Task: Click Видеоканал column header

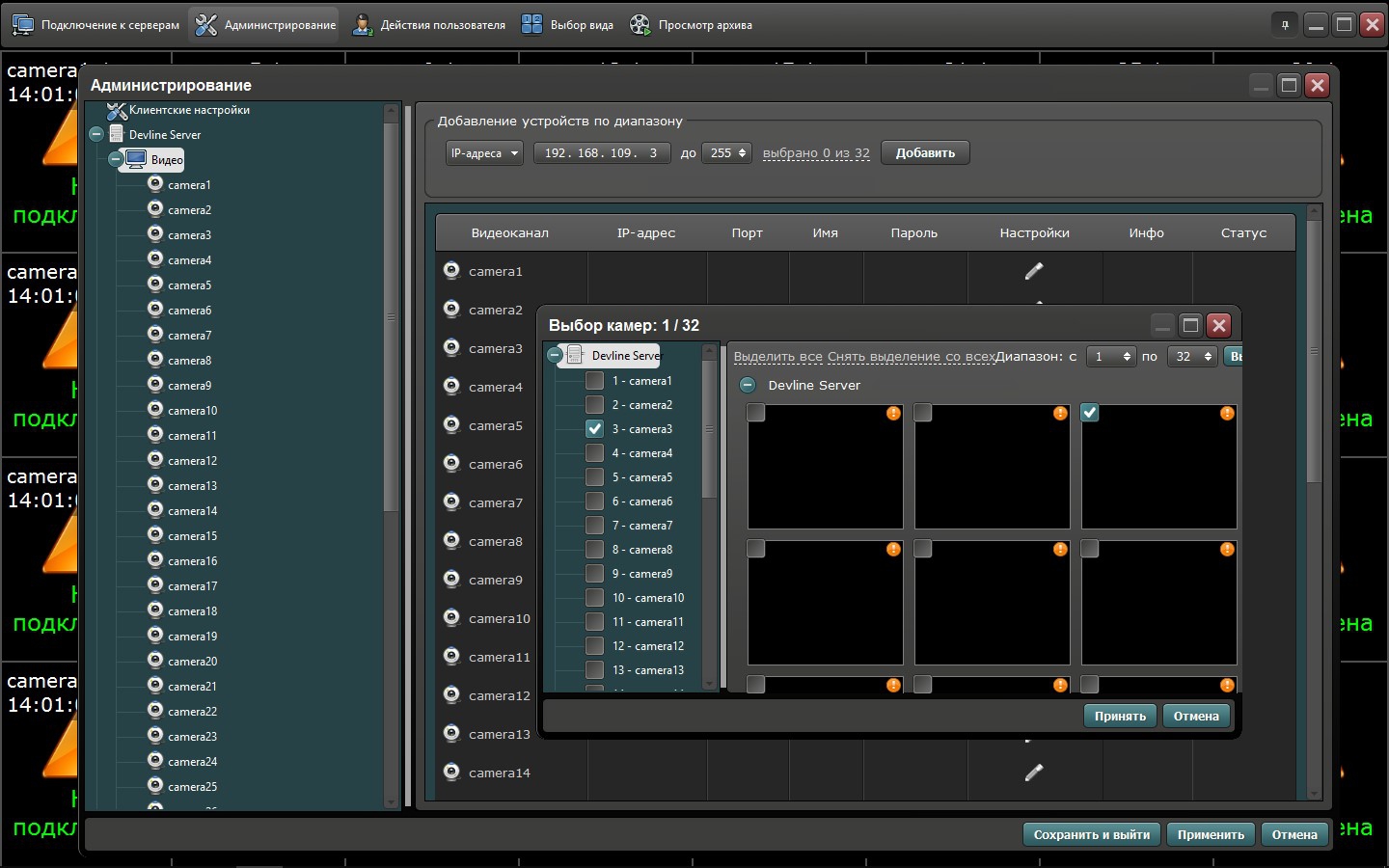Action: [509, 233]
